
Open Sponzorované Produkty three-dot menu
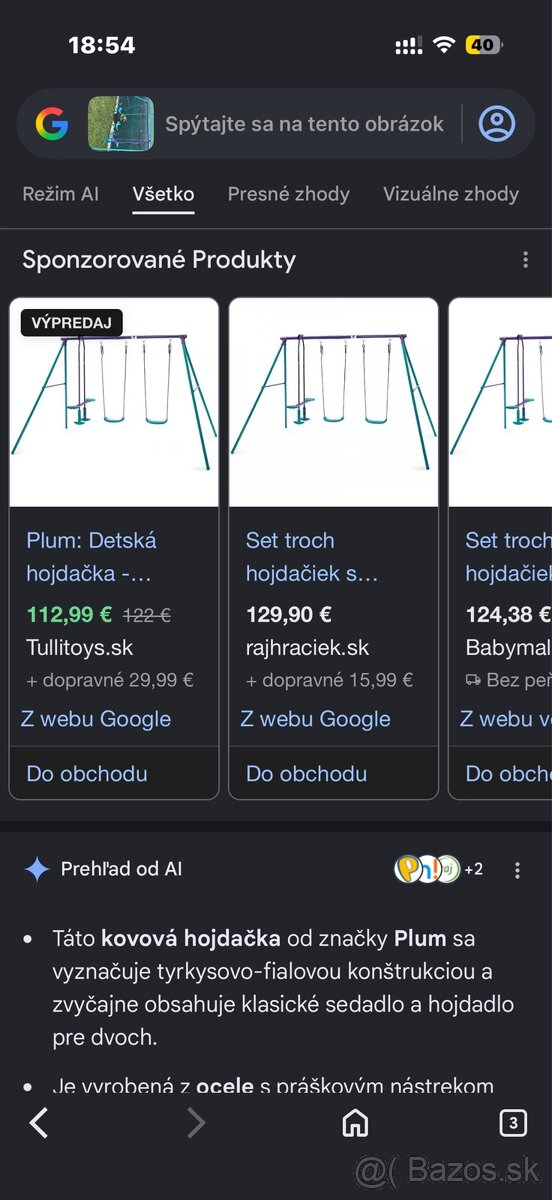click(525, 260)
